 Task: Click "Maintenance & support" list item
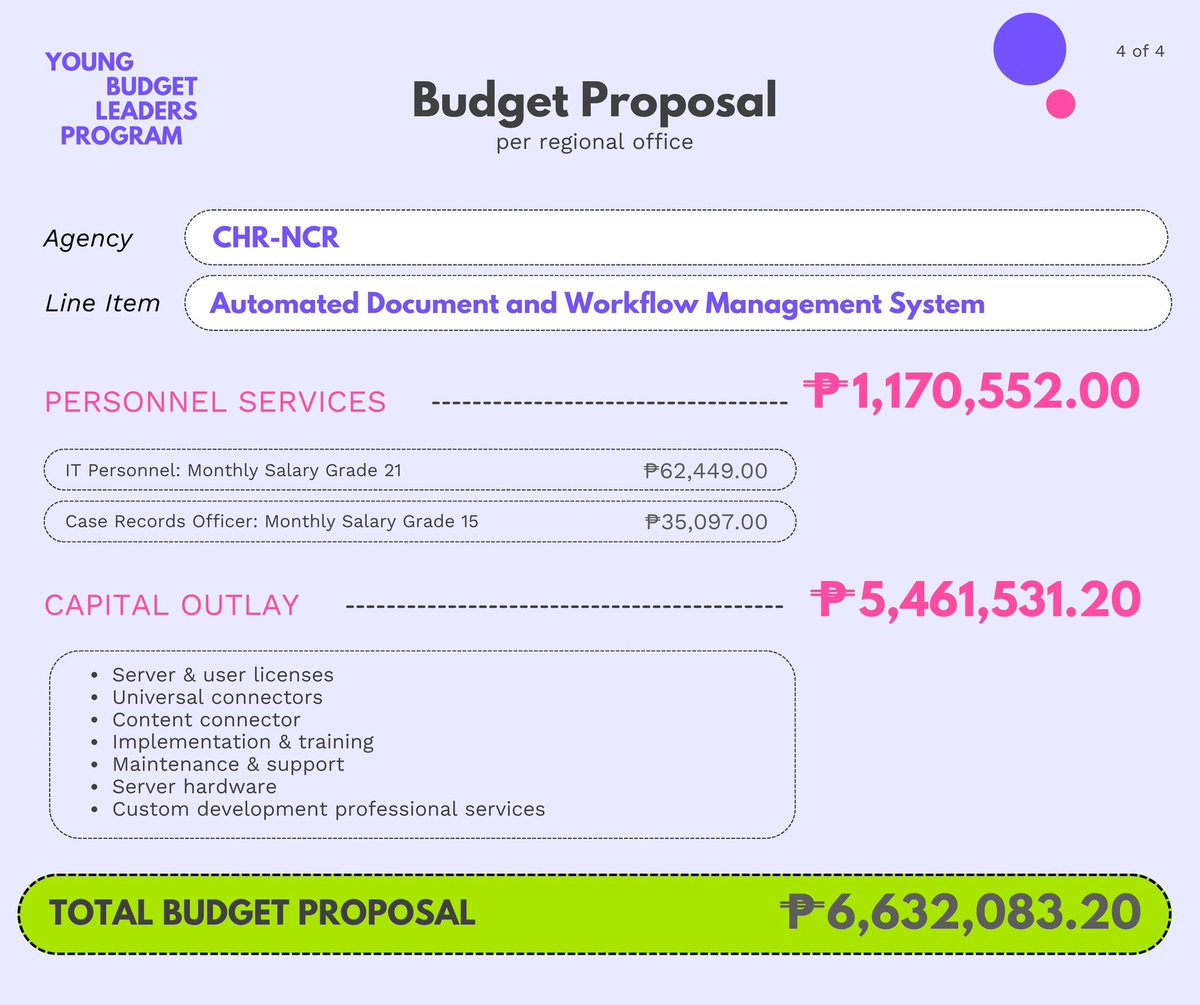[228, 764]
